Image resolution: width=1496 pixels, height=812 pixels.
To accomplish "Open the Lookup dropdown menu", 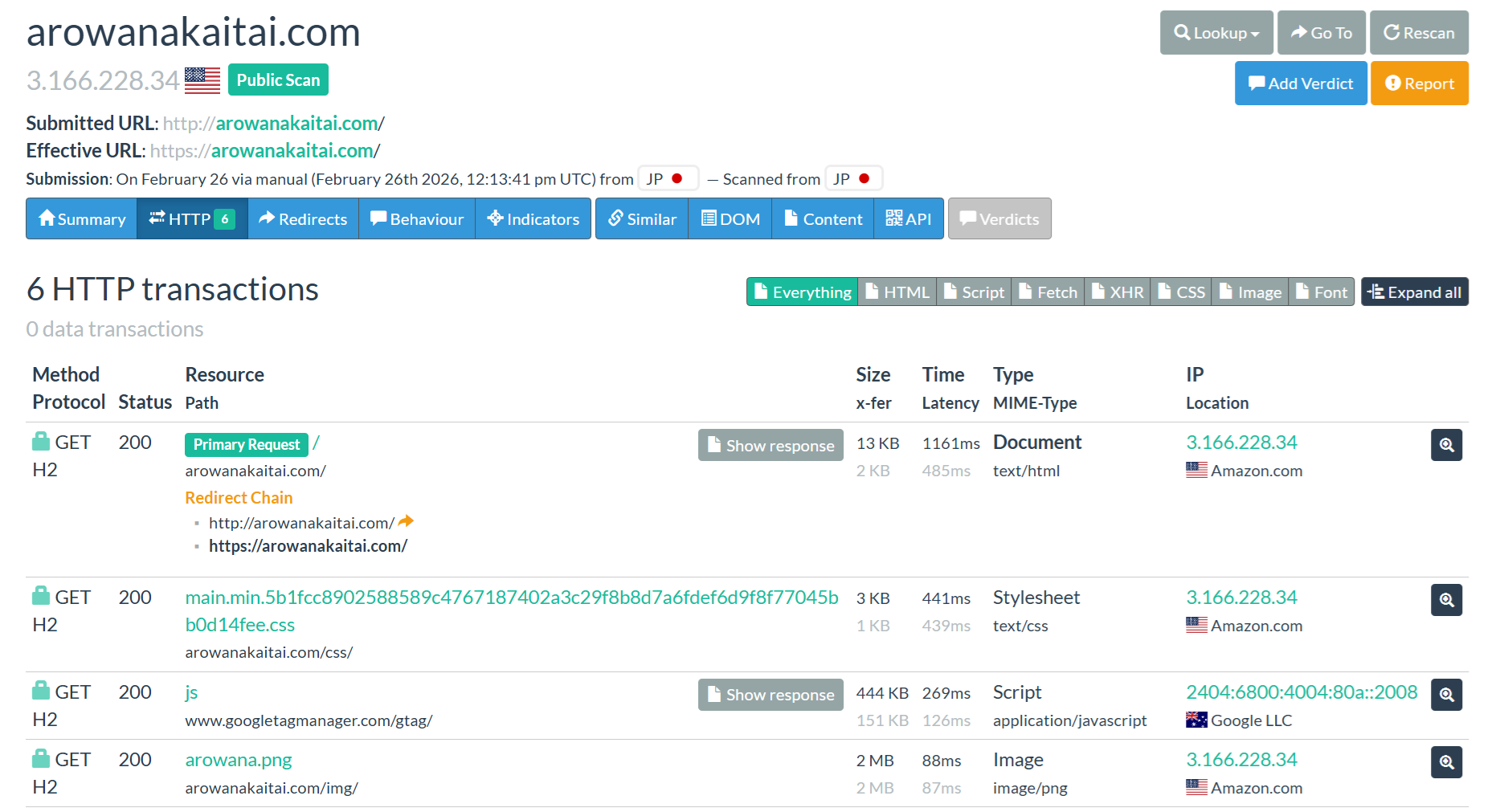I will pyautogui.click(x=1216, y=33).
